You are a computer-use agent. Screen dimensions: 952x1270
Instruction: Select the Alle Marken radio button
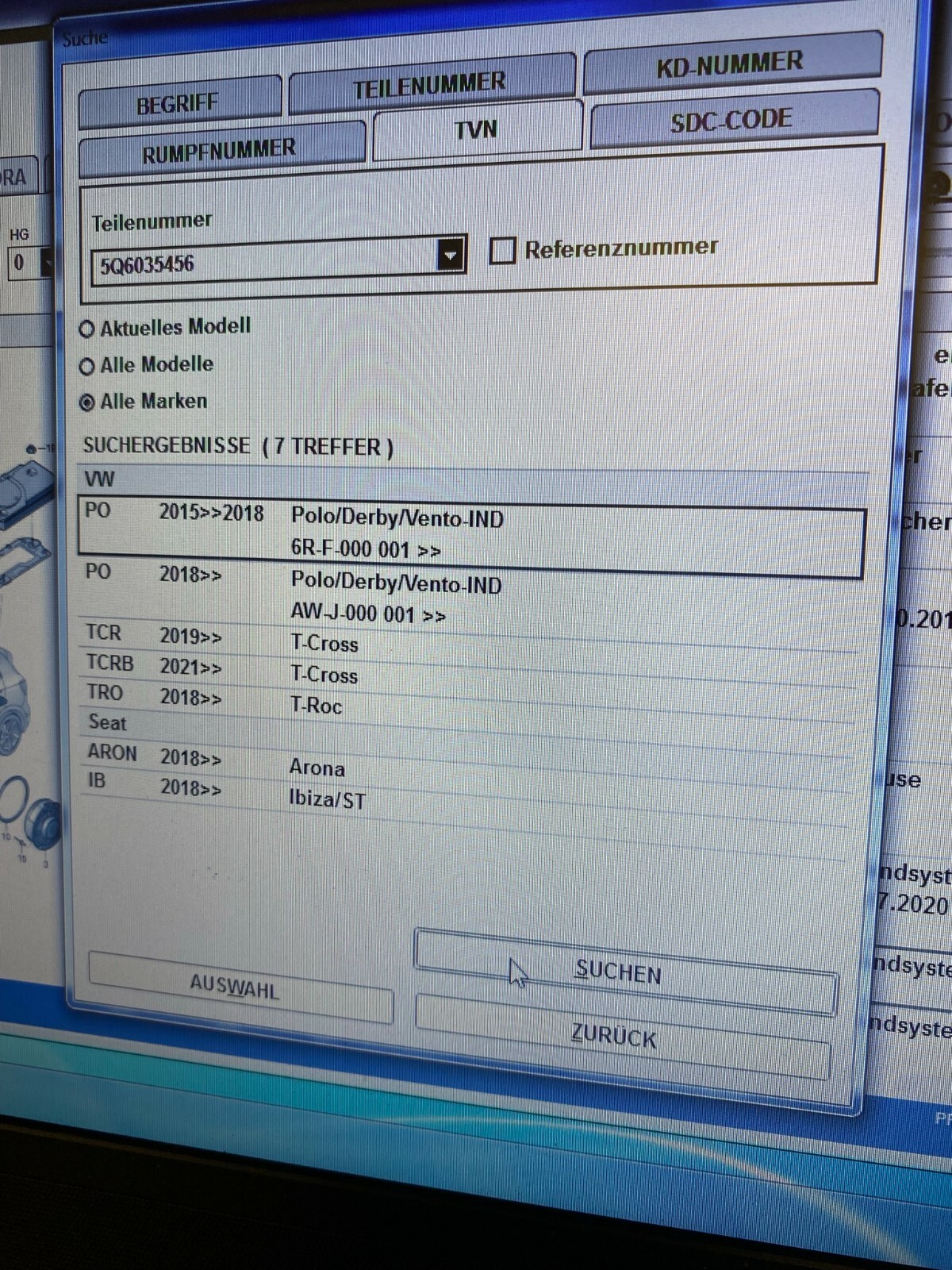[87, 402]
